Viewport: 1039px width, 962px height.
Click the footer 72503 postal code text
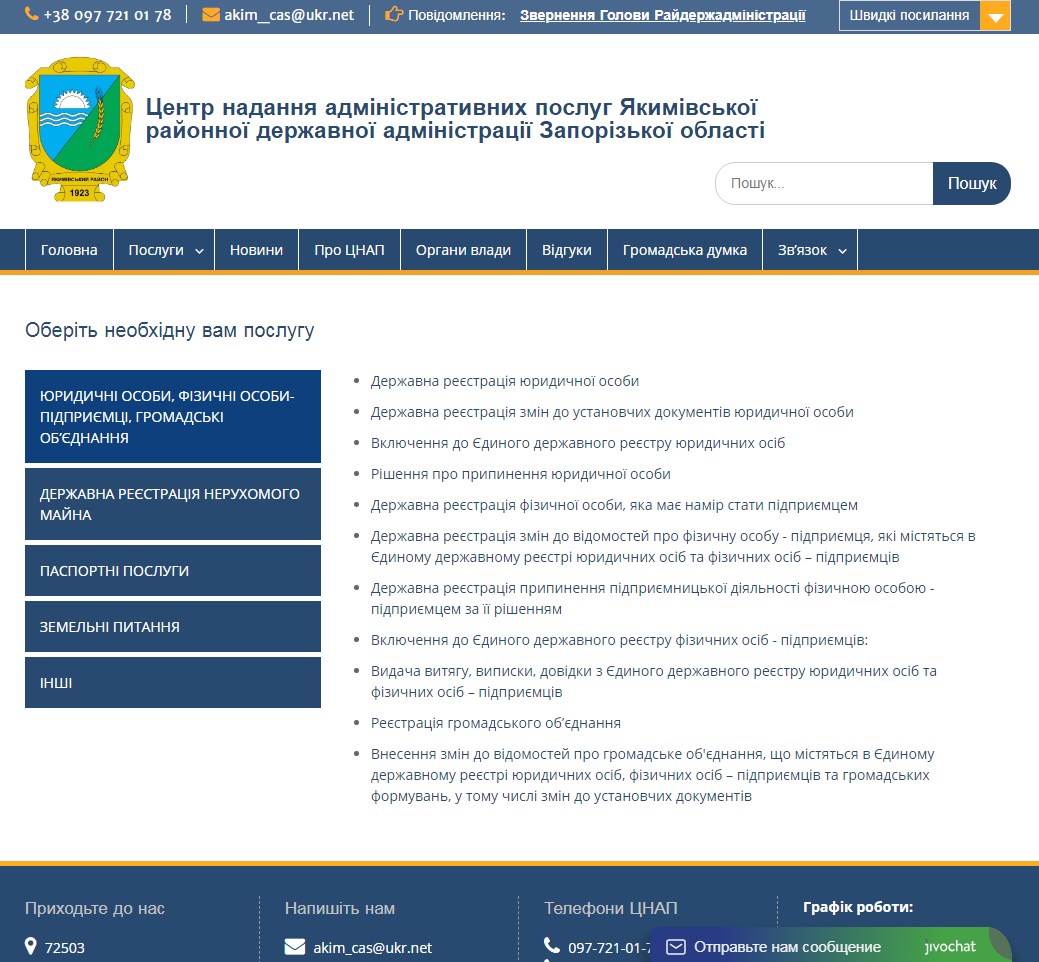point(64,948)
